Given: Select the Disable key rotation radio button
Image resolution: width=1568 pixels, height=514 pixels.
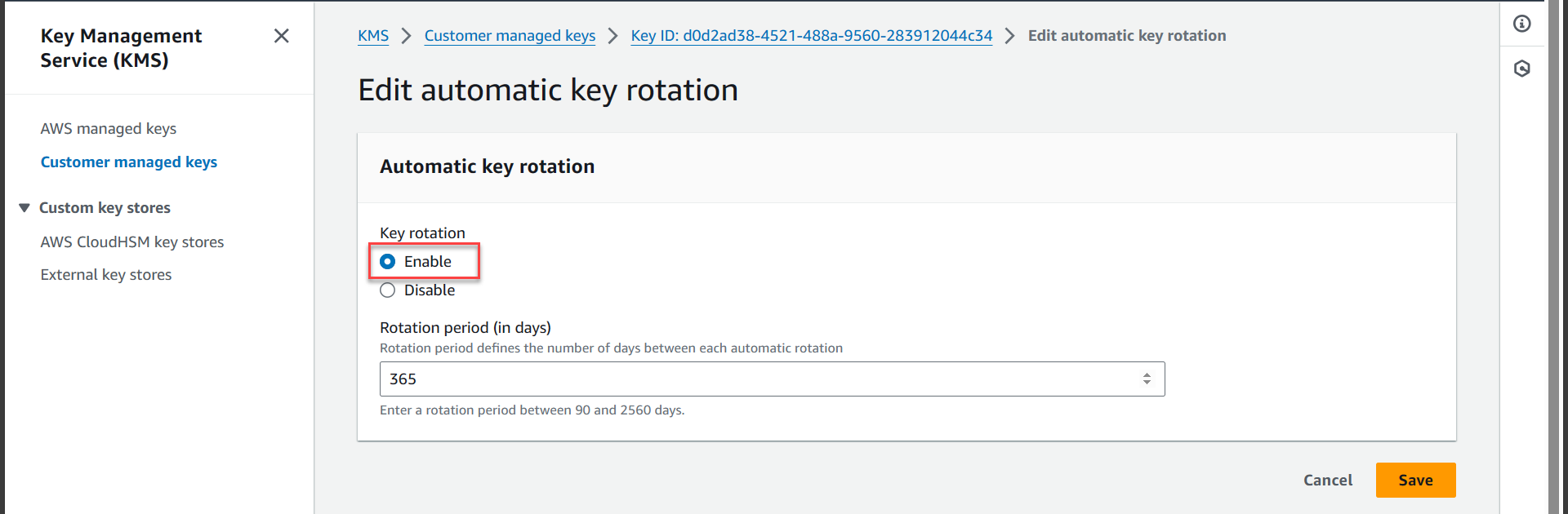Looking at the screenshot, I should 388,290.
